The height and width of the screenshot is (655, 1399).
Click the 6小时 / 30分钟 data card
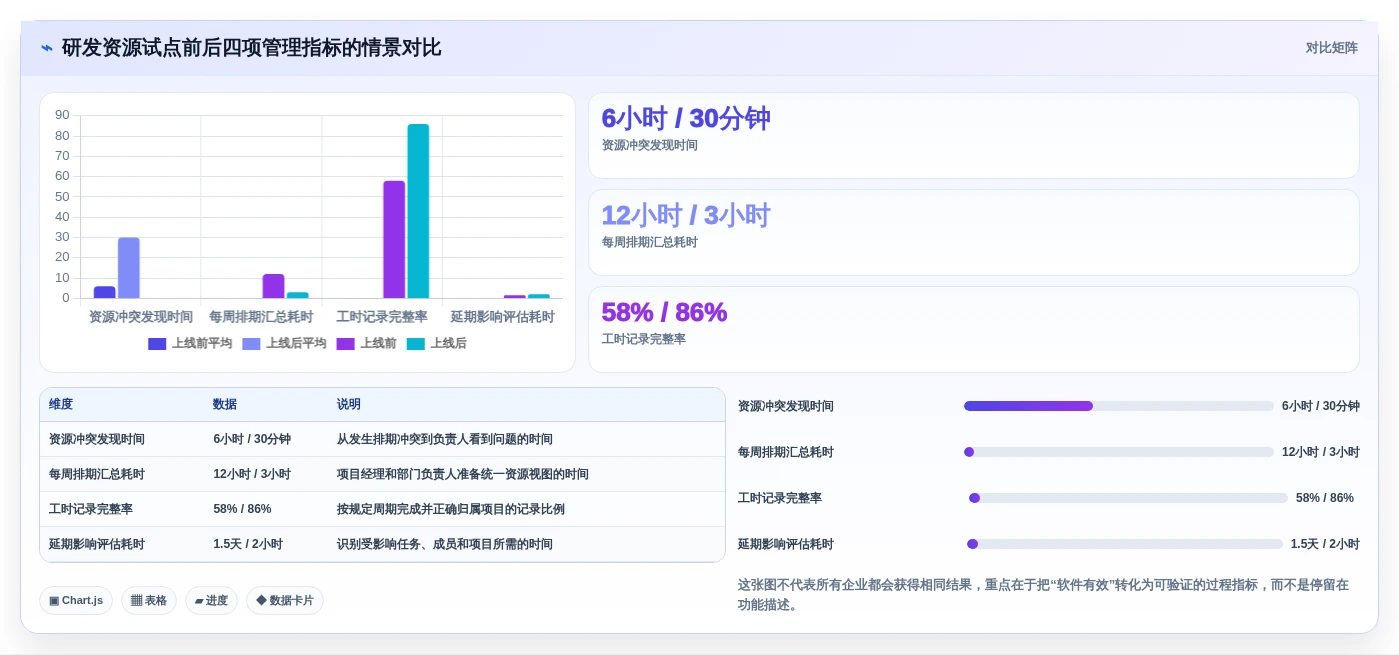click(974, 136)
